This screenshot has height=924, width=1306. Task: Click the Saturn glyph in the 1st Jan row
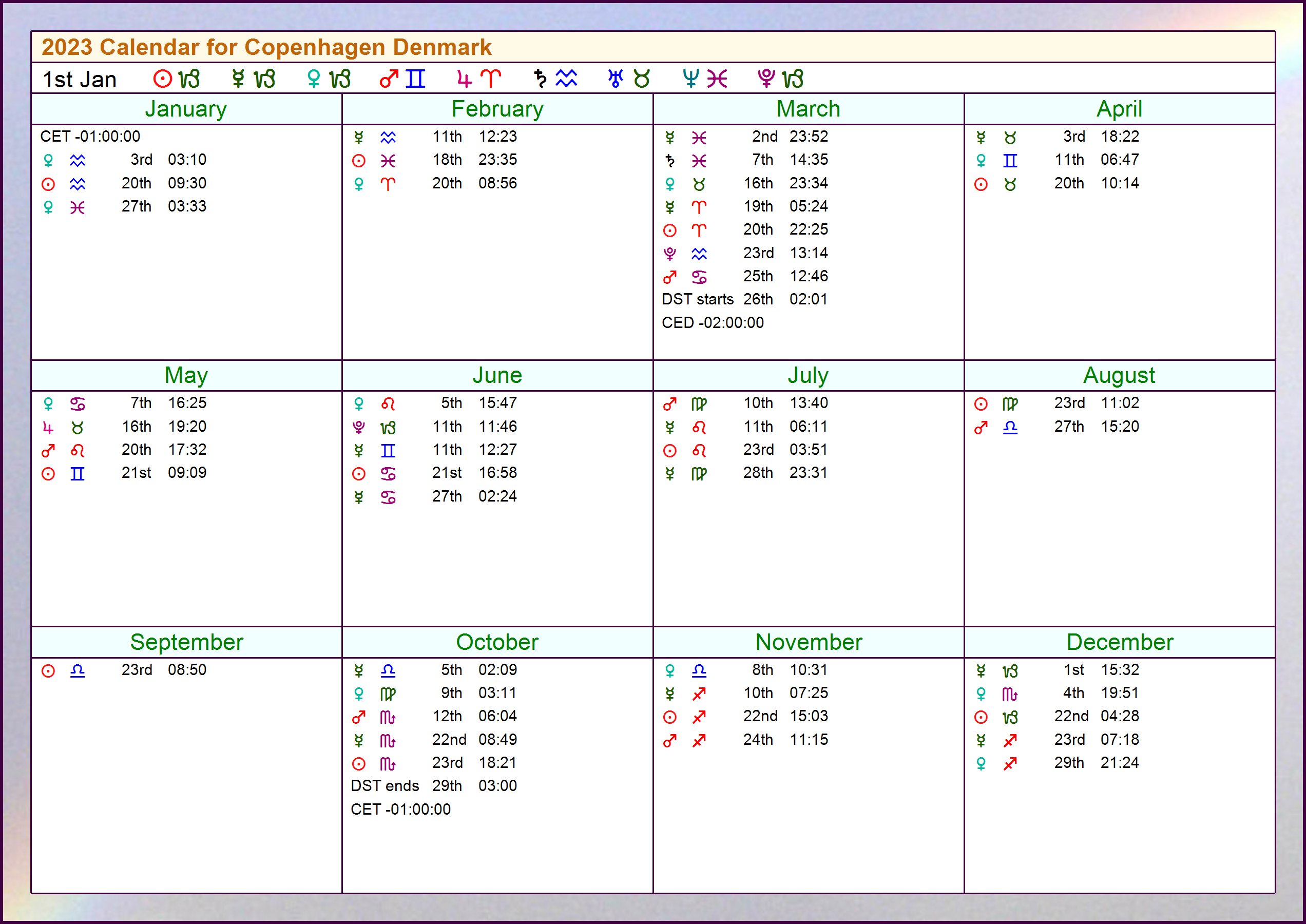coord(540,79)
